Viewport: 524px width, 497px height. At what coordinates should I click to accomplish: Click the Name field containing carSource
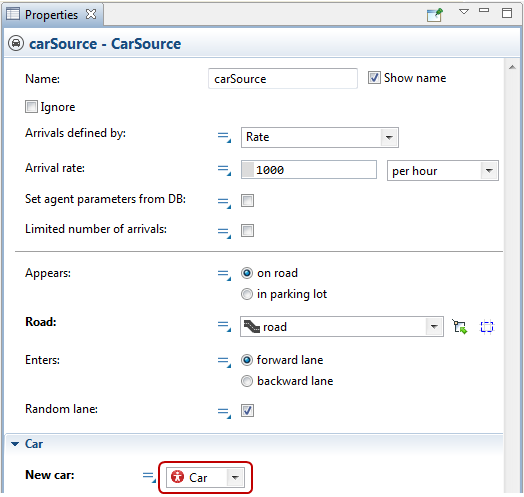283,79
